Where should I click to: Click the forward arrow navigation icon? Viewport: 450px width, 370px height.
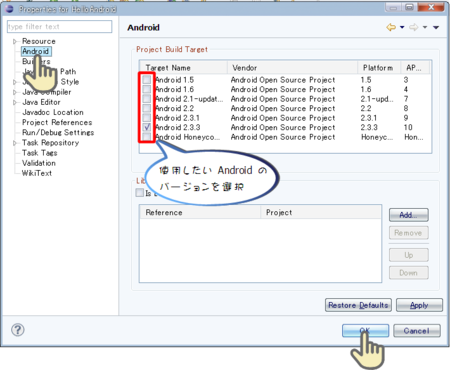(x=414, y=27)
